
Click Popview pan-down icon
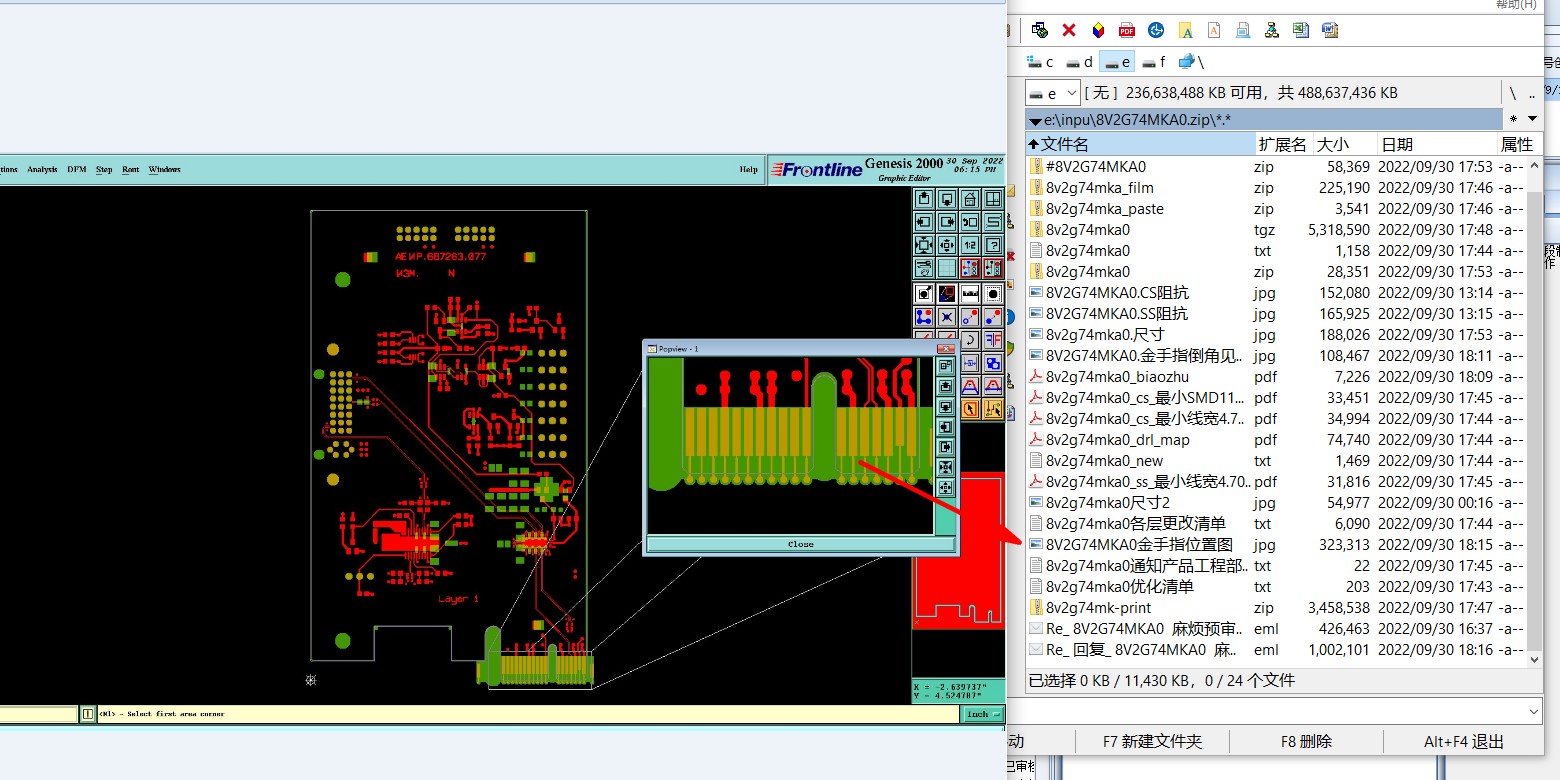(x=945, y=407)
